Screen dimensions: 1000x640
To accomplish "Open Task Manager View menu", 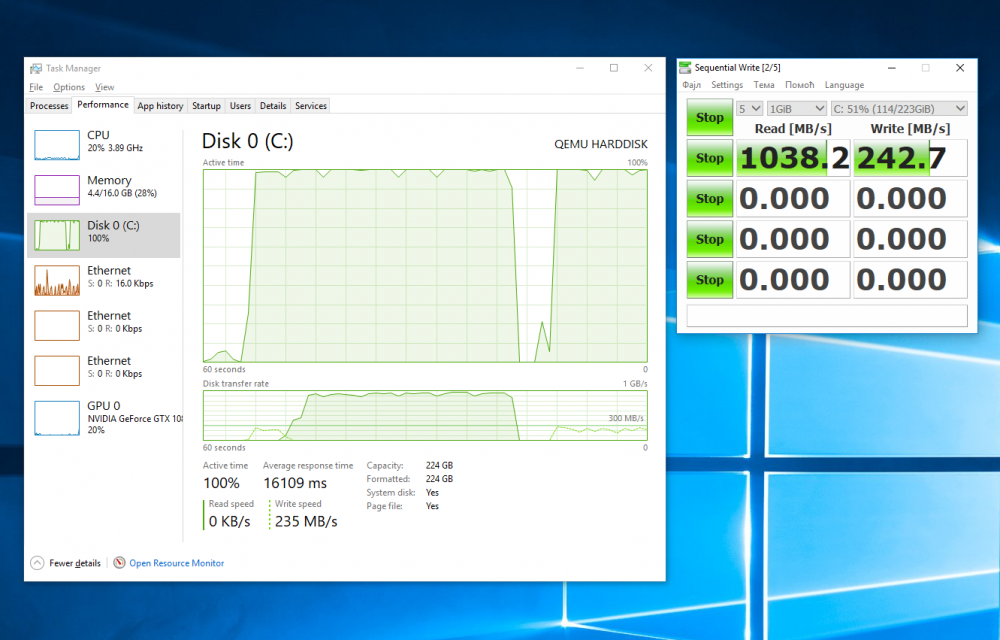I will tap(105, 87).
